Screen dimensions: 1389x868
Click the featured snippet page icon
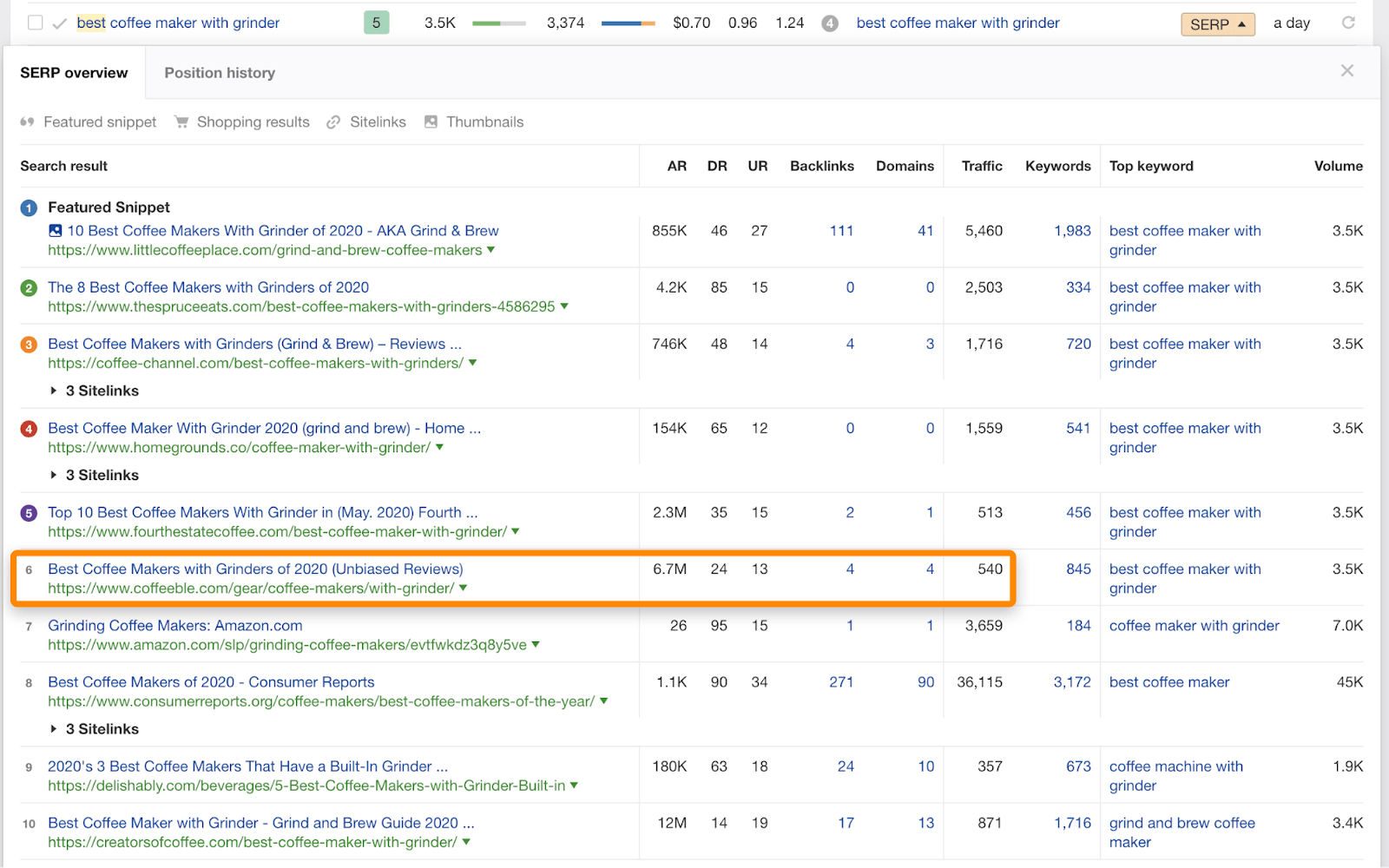pyautogui.click(x=55, y=230)
